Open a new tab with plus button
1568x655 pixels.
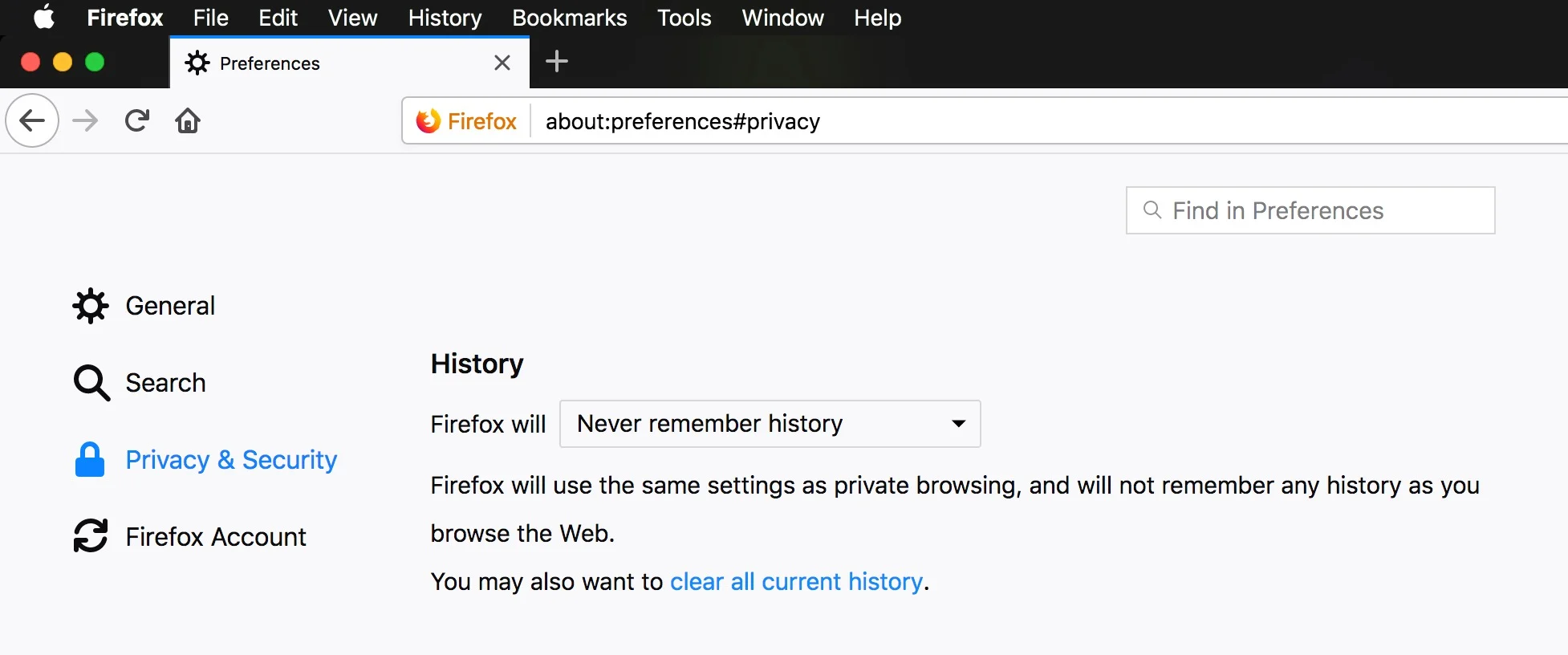[x=556, y=62]
